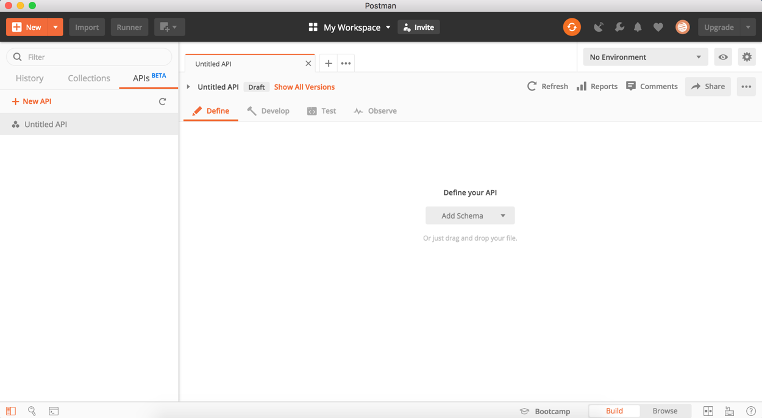Switch to the History sidebar tab
This screenshot has width=762, height=418.
click(29, 78)
